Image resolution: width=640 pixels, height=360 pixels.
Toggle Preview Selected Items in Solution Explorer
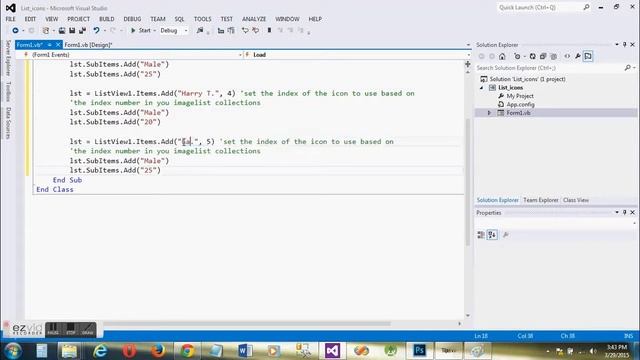(x=588, y=56)
